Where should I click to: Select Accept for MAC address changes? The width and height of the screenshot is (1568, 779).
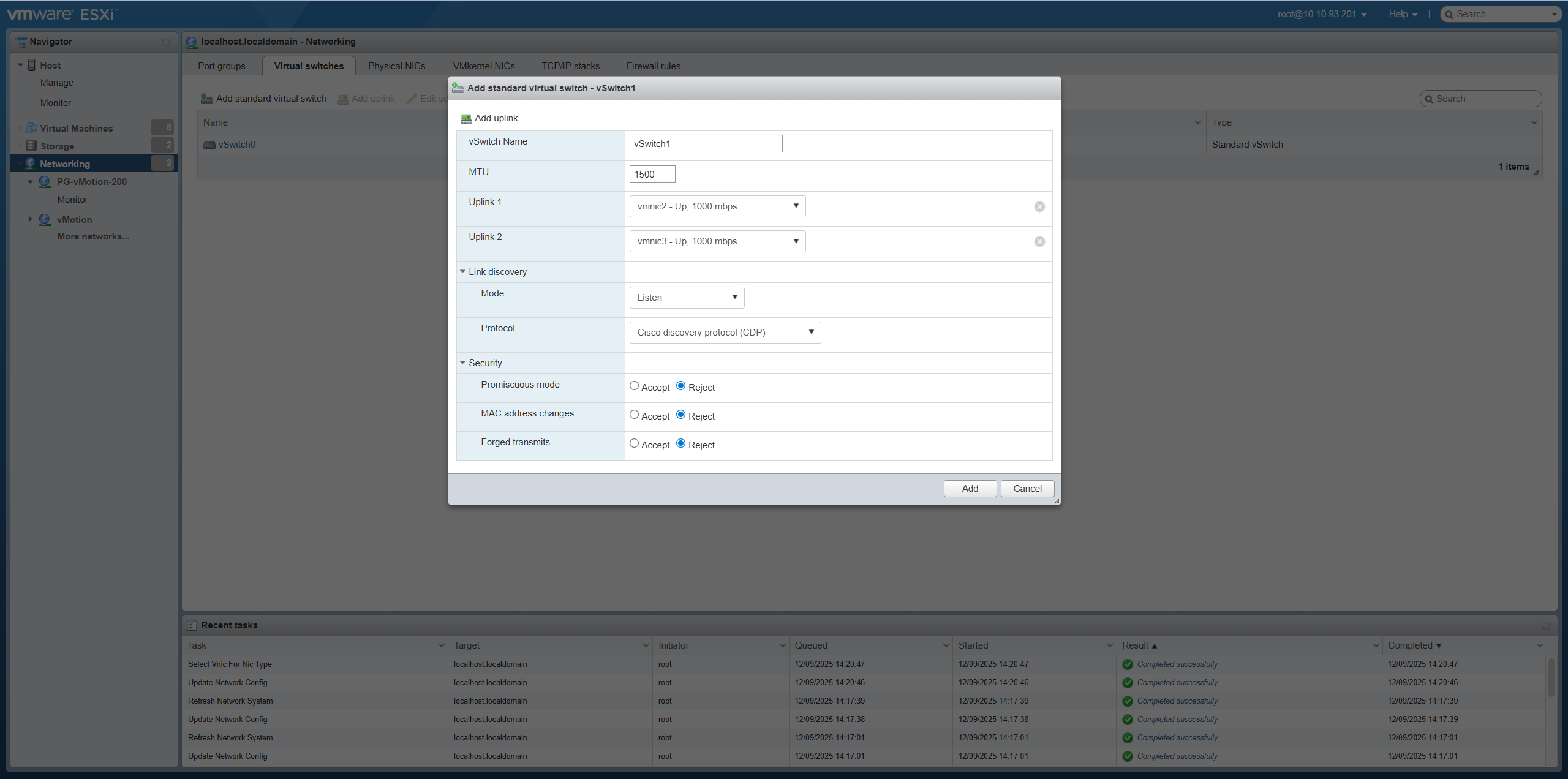(x=634, y=414)
